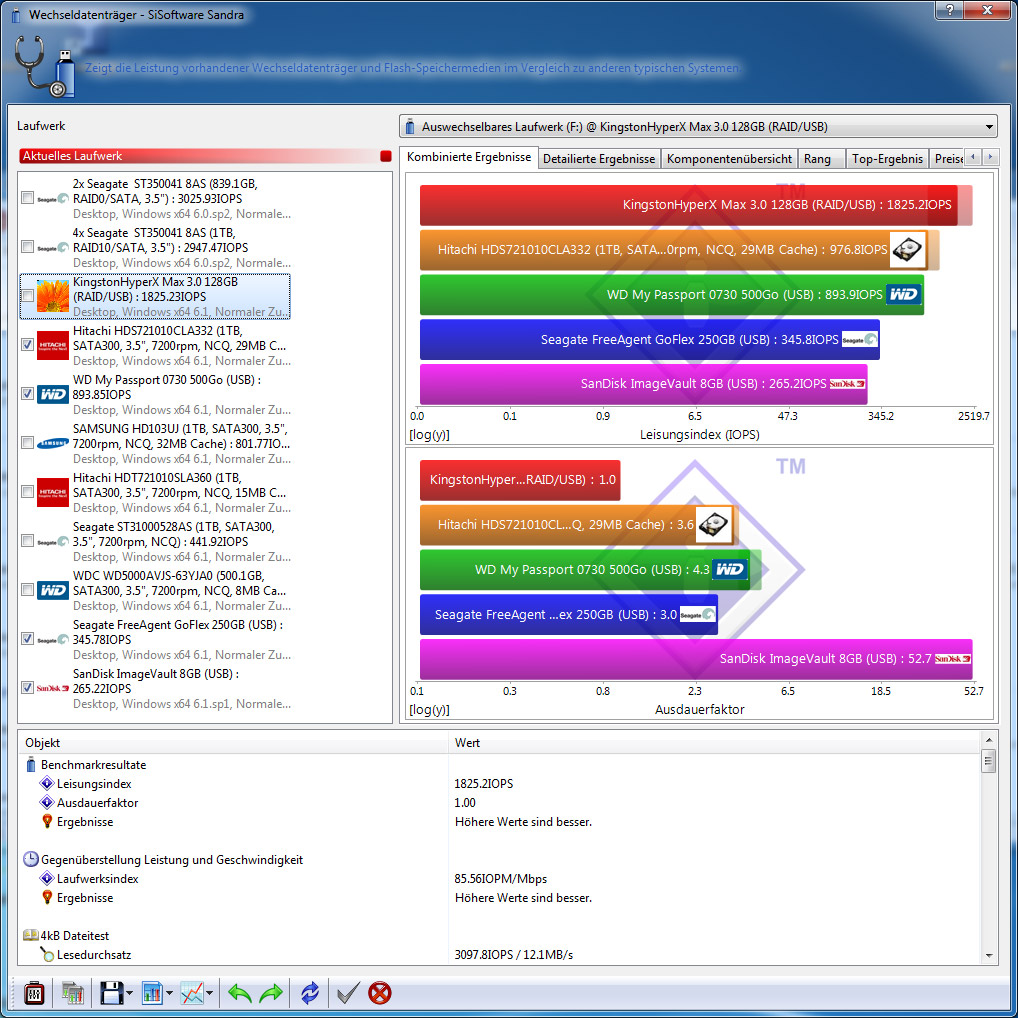Click the Samsung logo of the HD103UJ entry

pyautogui.click(x=53, y=443)
